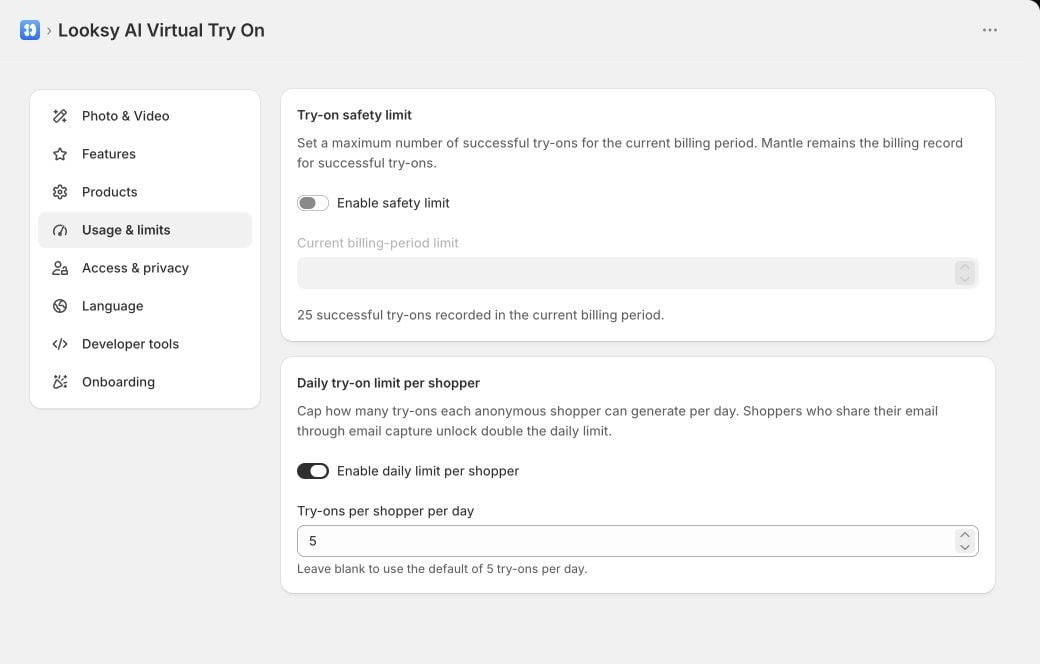Click the Onboarding confetti icon
The height and width of the screenshot is (664, 1040).
pyautogui.click(x=60, y=382)
